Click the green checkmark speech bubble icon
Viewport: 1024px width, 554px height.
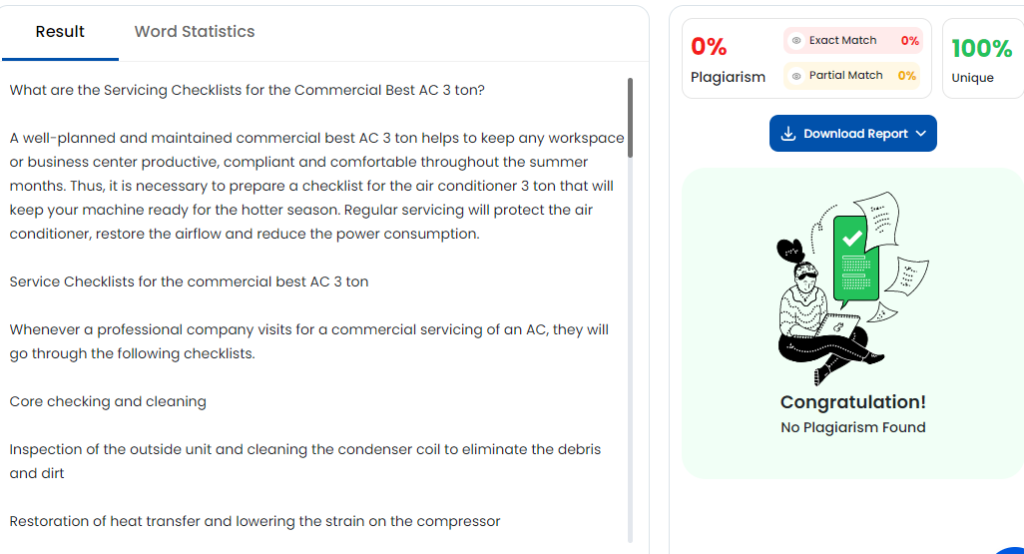[x=853, y=240]
